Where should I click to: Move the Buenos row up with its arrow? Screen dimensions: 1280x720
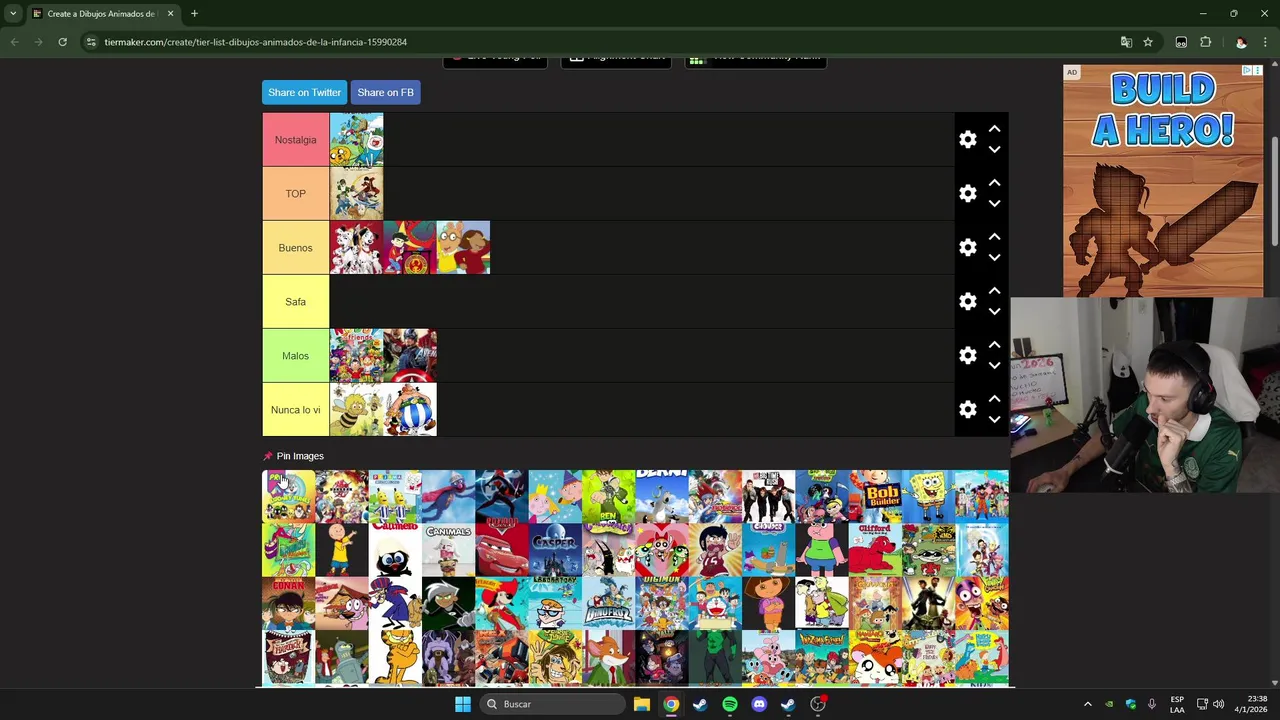pyautogui.click(x=994, y=237)
